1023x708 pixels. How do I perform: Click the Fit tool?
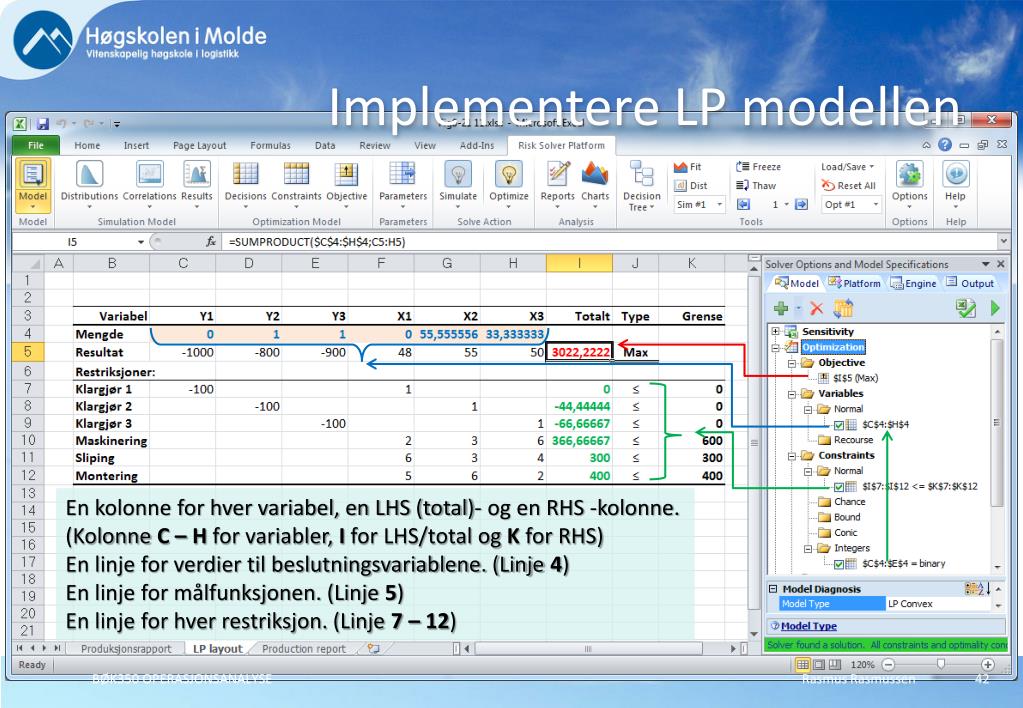[x=688, y=167]
